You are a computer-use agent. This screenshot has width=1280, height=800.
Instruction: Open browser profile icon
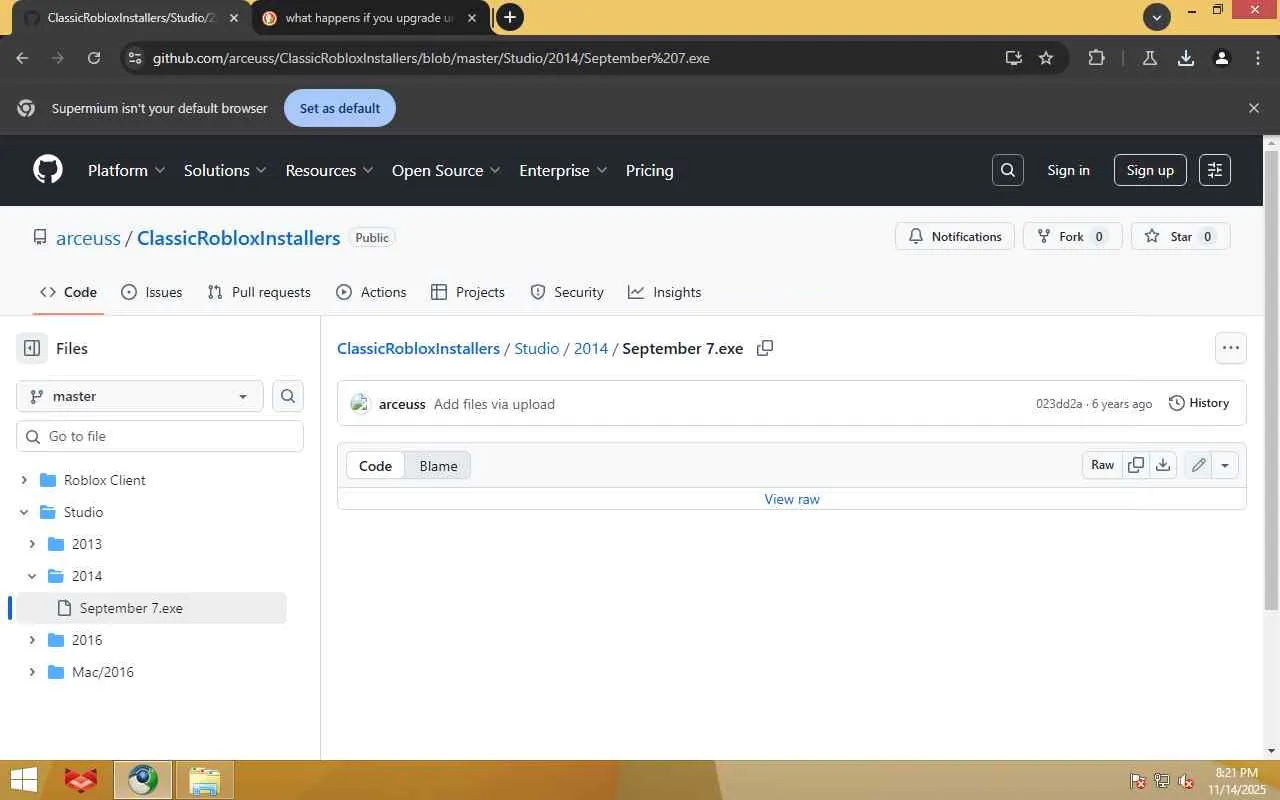coord(1222,58)
